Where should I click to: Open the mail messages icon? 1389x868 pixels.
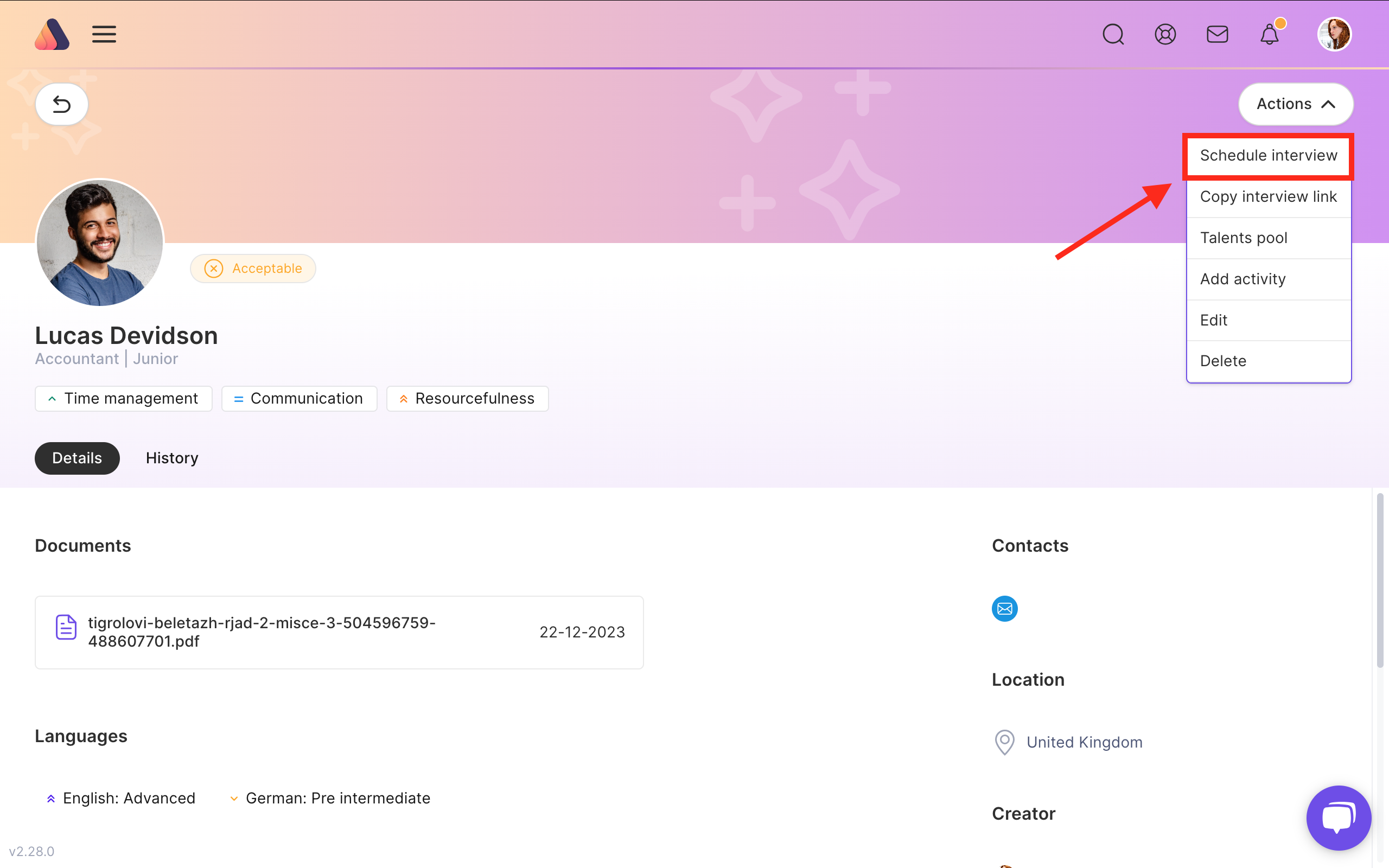point(1218,34)
